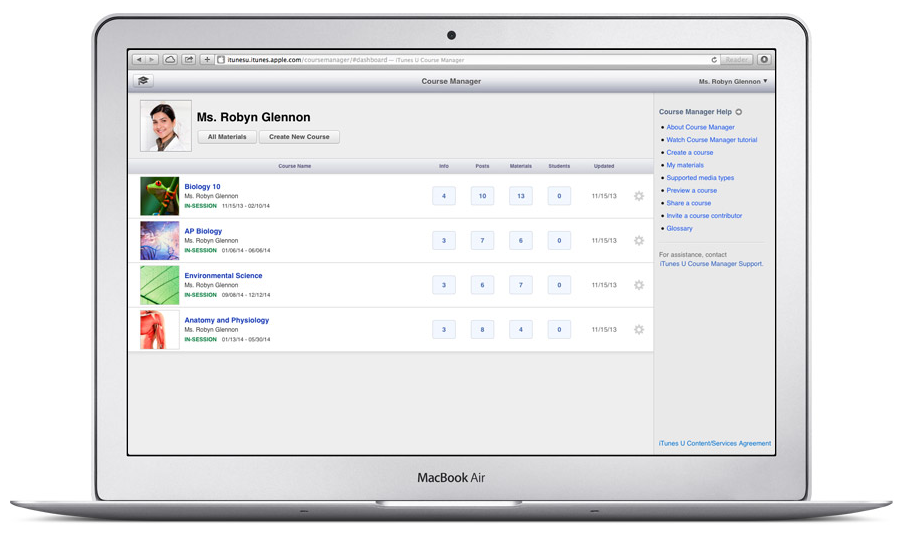Click Anatomy and Physiology Posts count 8
This screenshot has height=534, width=921.
[x=482, y=330]
